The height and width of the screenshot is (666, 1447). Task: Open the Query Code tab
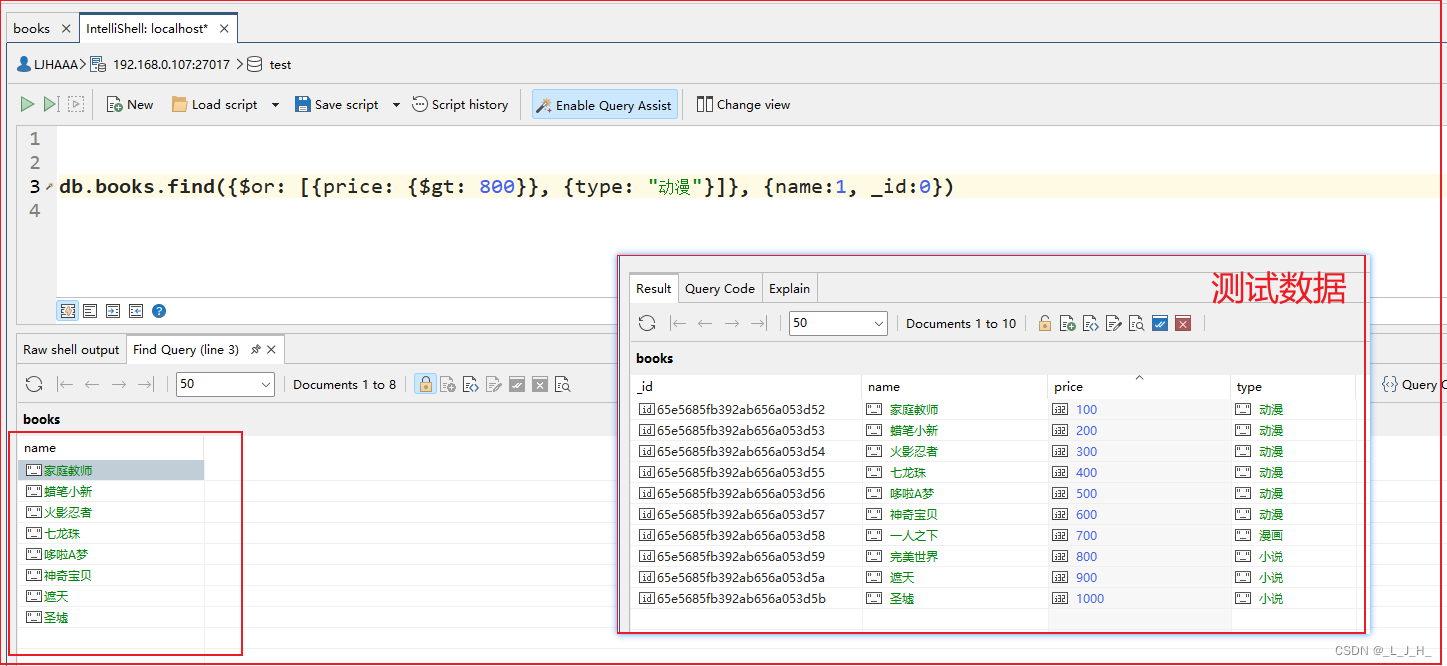point(720,288)
